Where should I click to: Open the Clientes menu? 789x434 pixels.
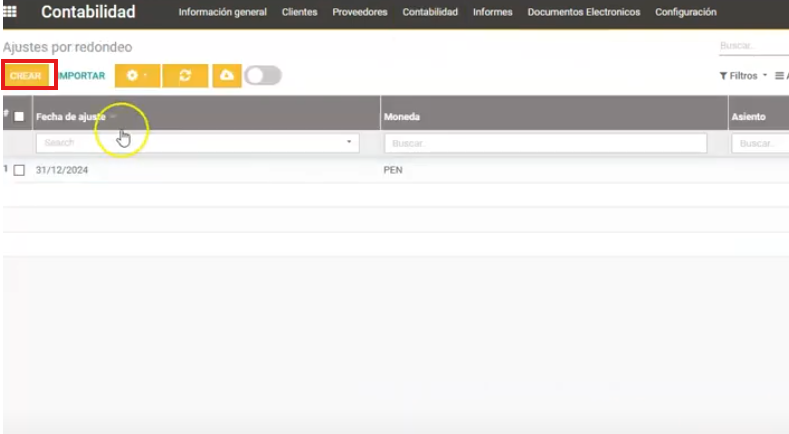300,13
